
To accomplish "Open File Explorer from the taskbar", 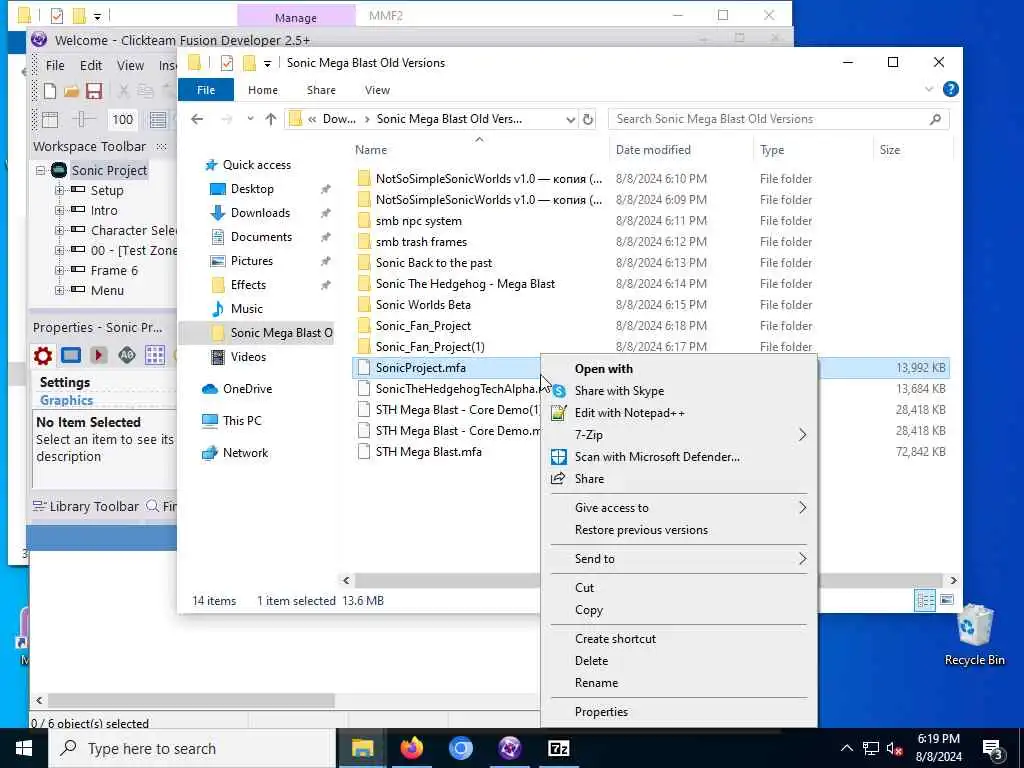I will coord(362,748).
